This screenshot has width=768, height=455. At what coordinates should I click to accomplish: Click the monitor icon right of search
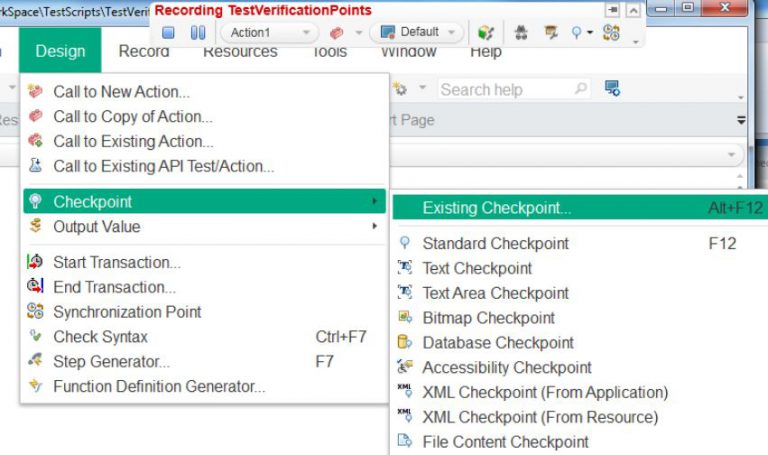point(612,89)
